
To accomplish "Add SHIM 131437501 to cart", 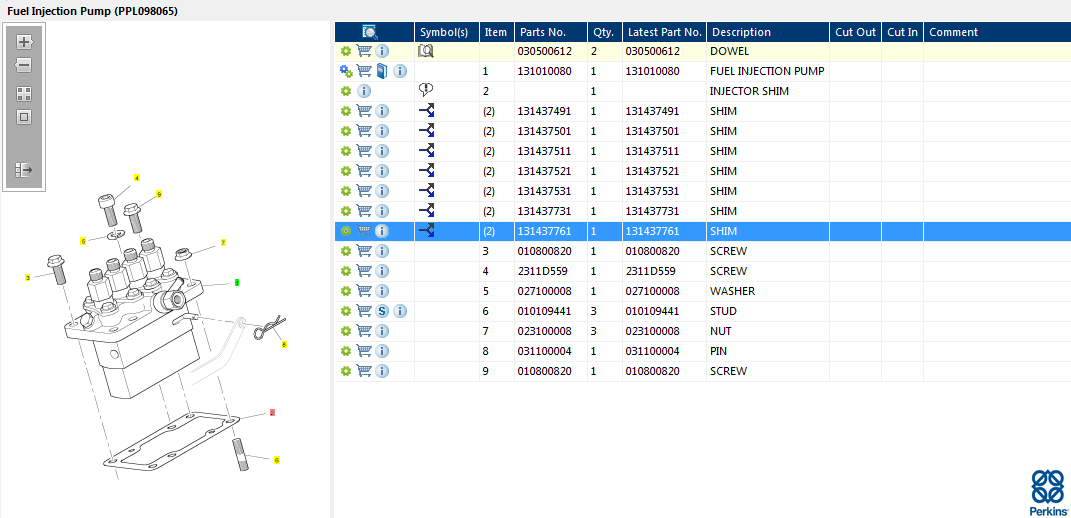I will (x=365, y=131).
